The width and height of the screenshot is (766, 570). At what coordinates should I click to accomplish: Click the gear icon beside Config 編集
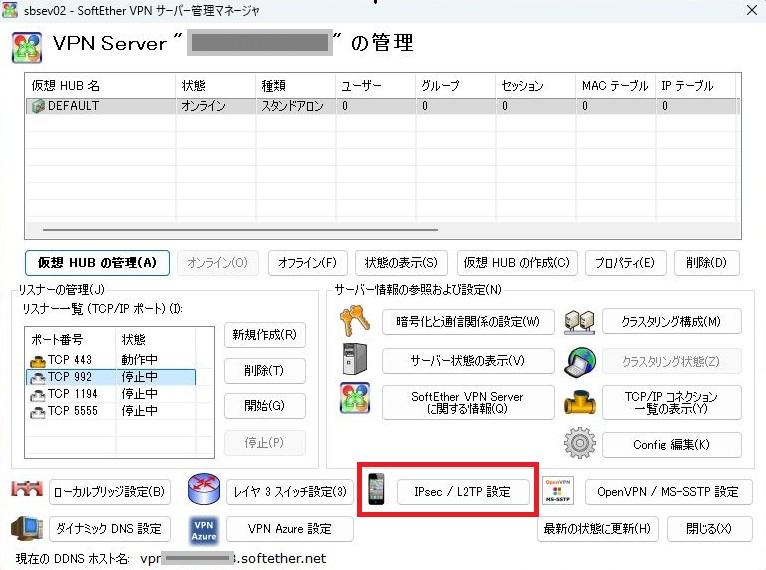pos(579,443)
